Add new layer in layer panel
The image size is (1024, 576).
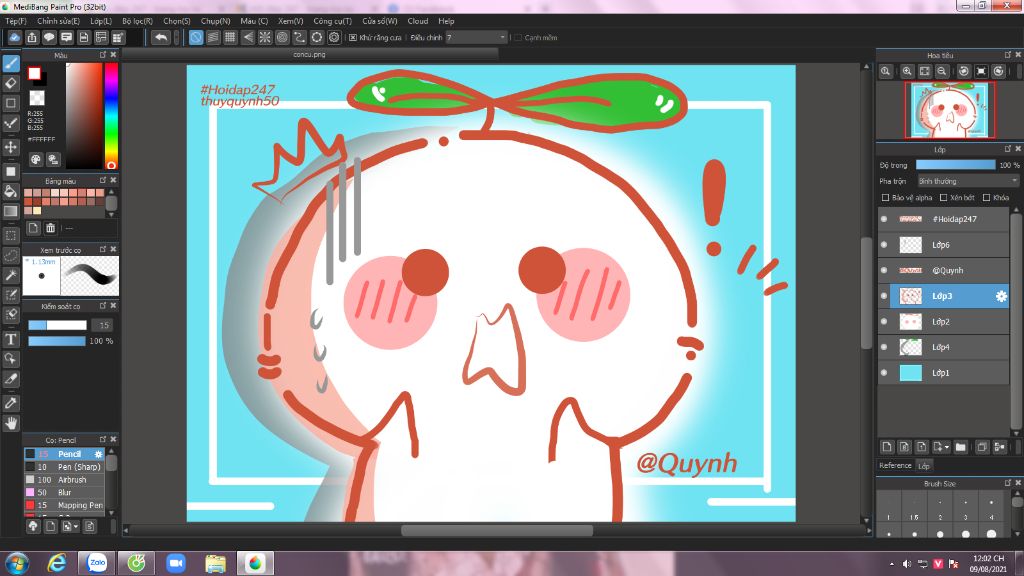pyautogui.click(x=887, y=447)
